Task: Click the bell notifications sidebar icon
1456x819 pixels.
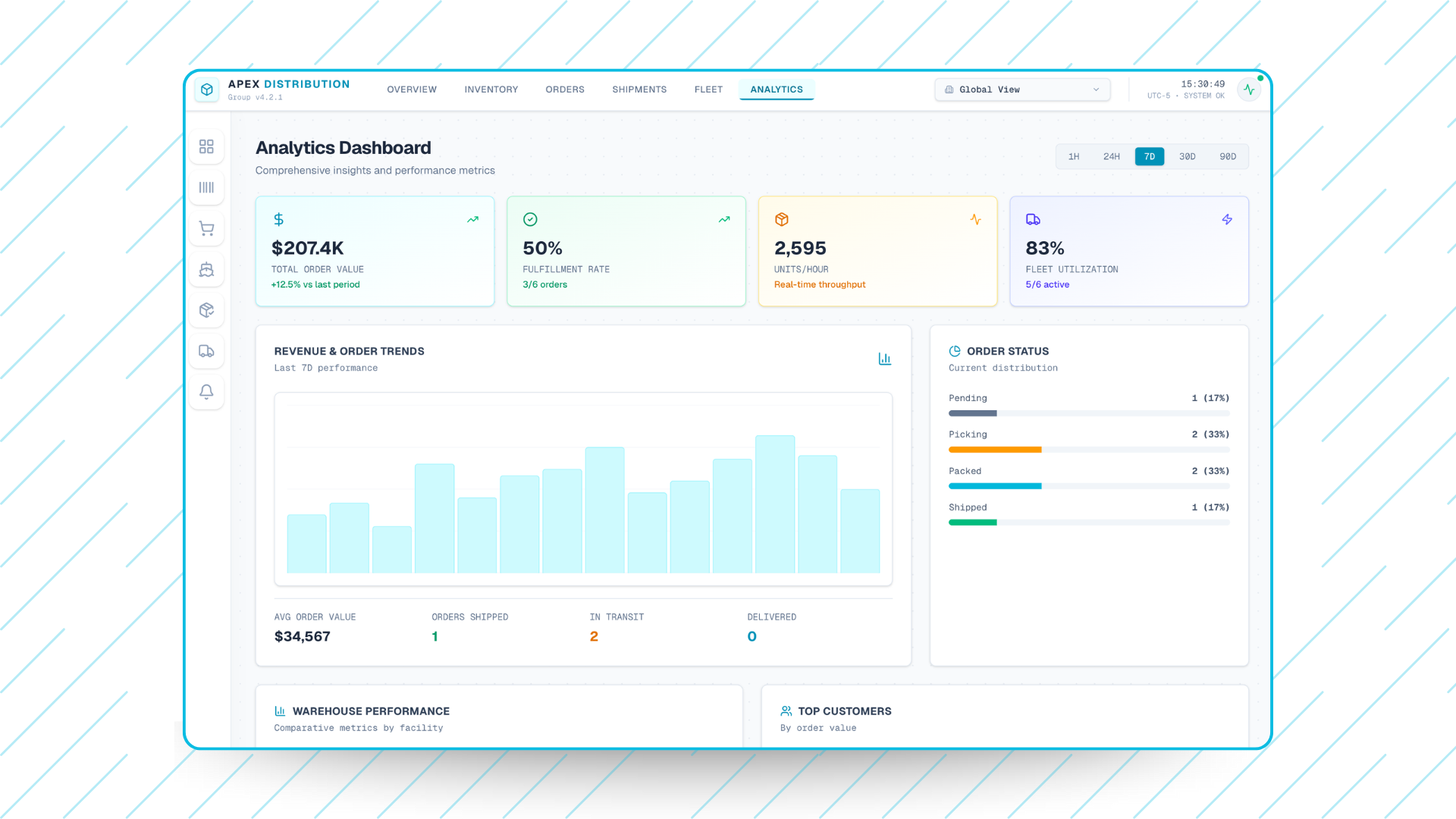Action: 206,392
